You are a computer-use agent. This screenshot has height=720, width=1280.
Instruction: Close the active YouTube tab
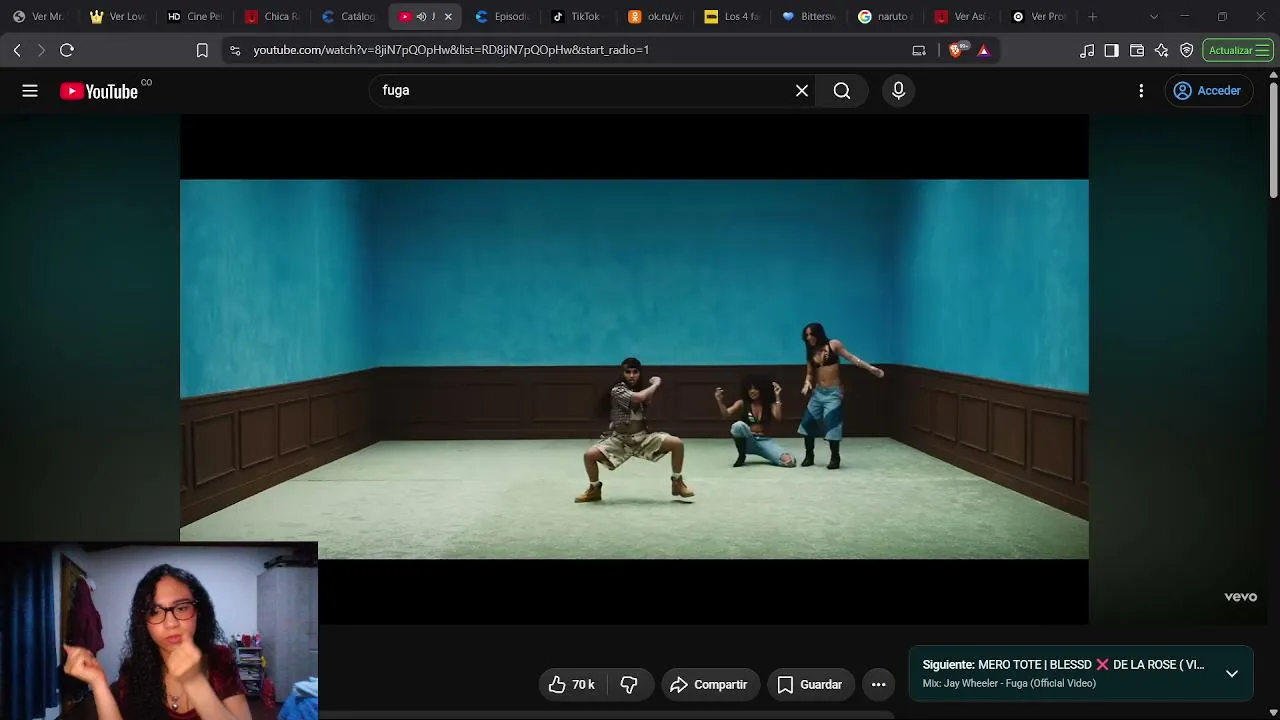(x=448, y=16)
